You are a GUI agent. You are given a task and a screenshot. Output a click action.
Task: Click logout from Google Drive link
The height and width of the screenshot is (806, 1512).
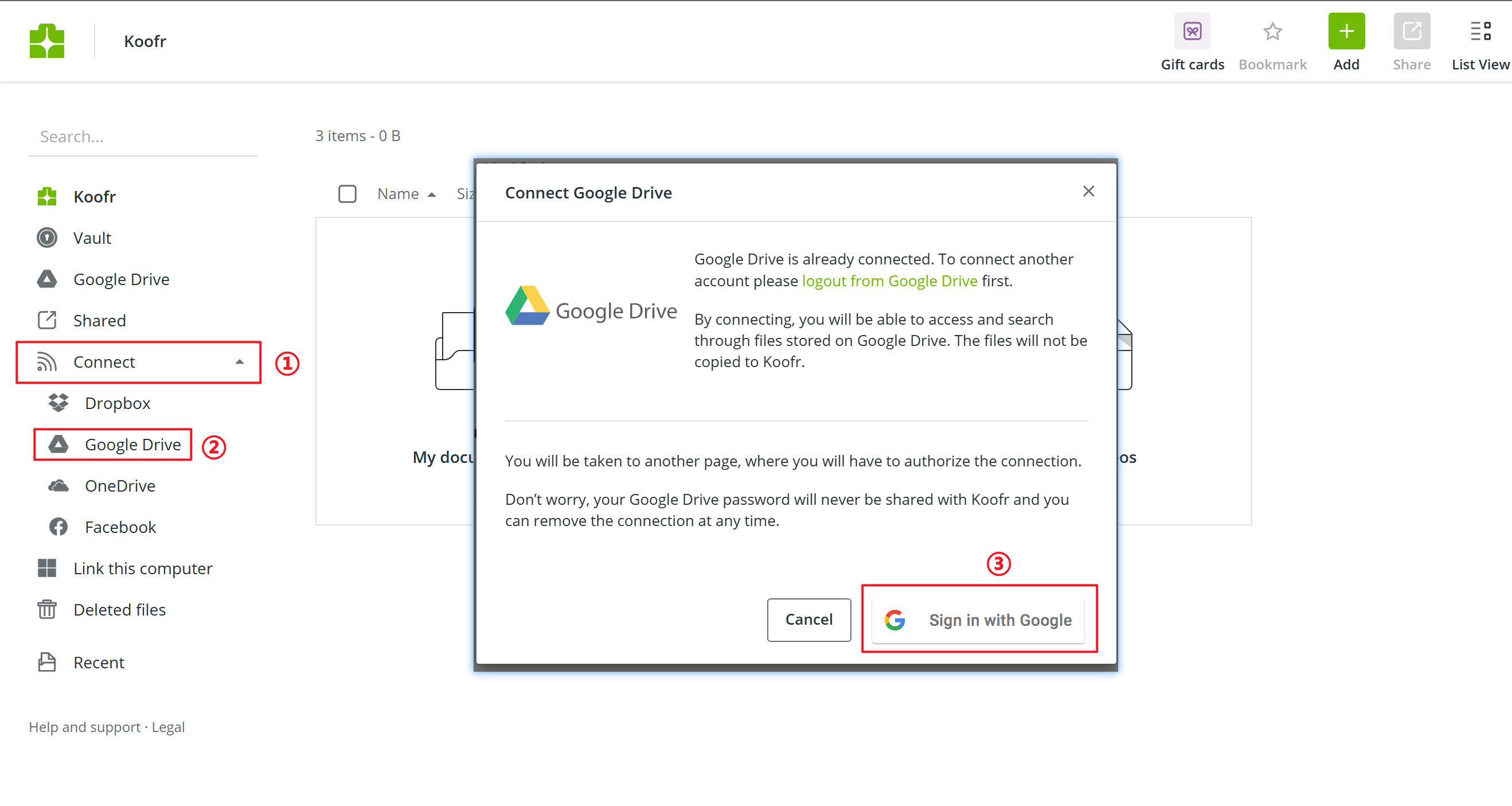(889, 281)
